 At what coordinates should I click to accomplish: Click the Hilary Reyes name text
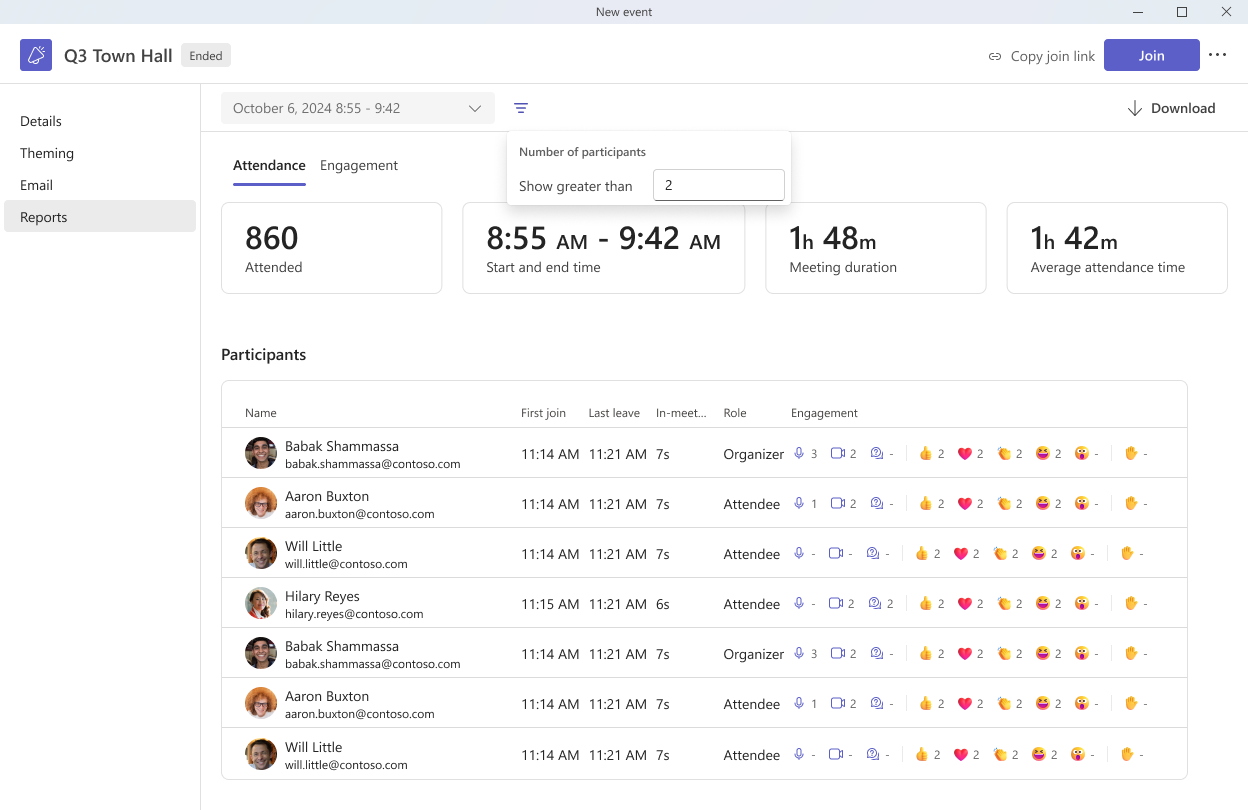(x=322, y=596)
